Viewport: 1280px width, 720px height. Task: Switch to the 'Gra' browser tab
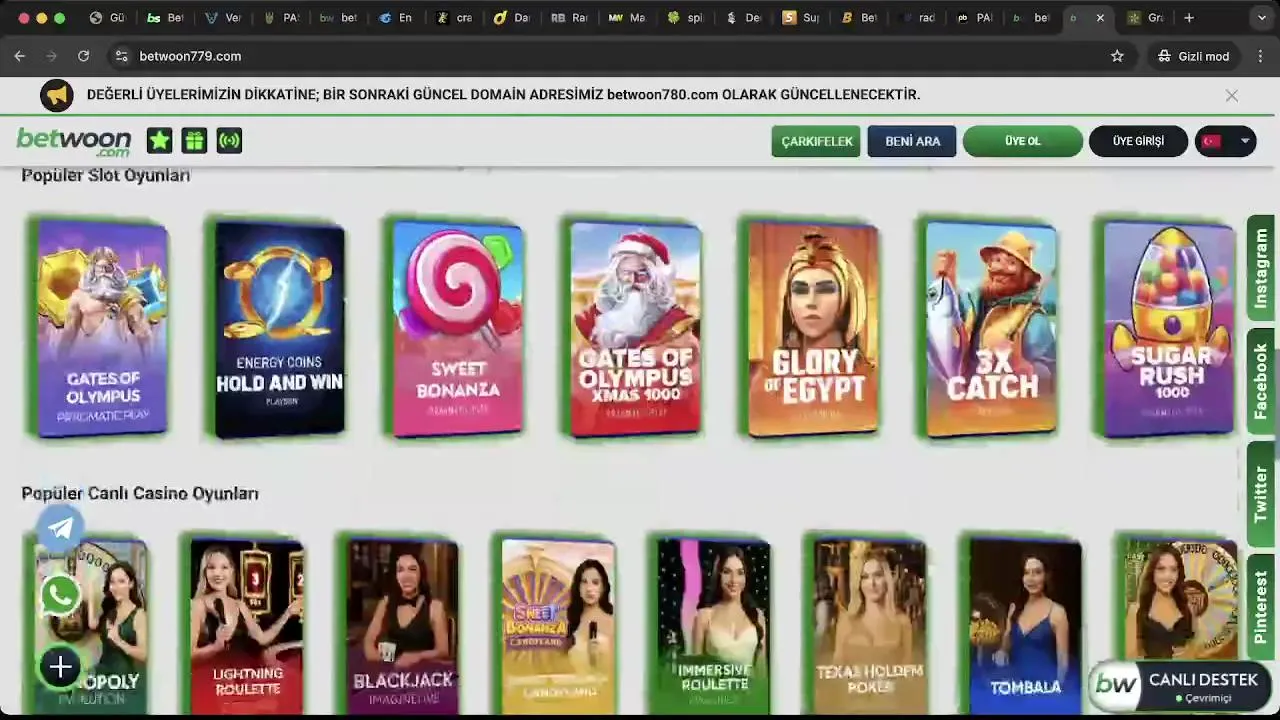1146,18
